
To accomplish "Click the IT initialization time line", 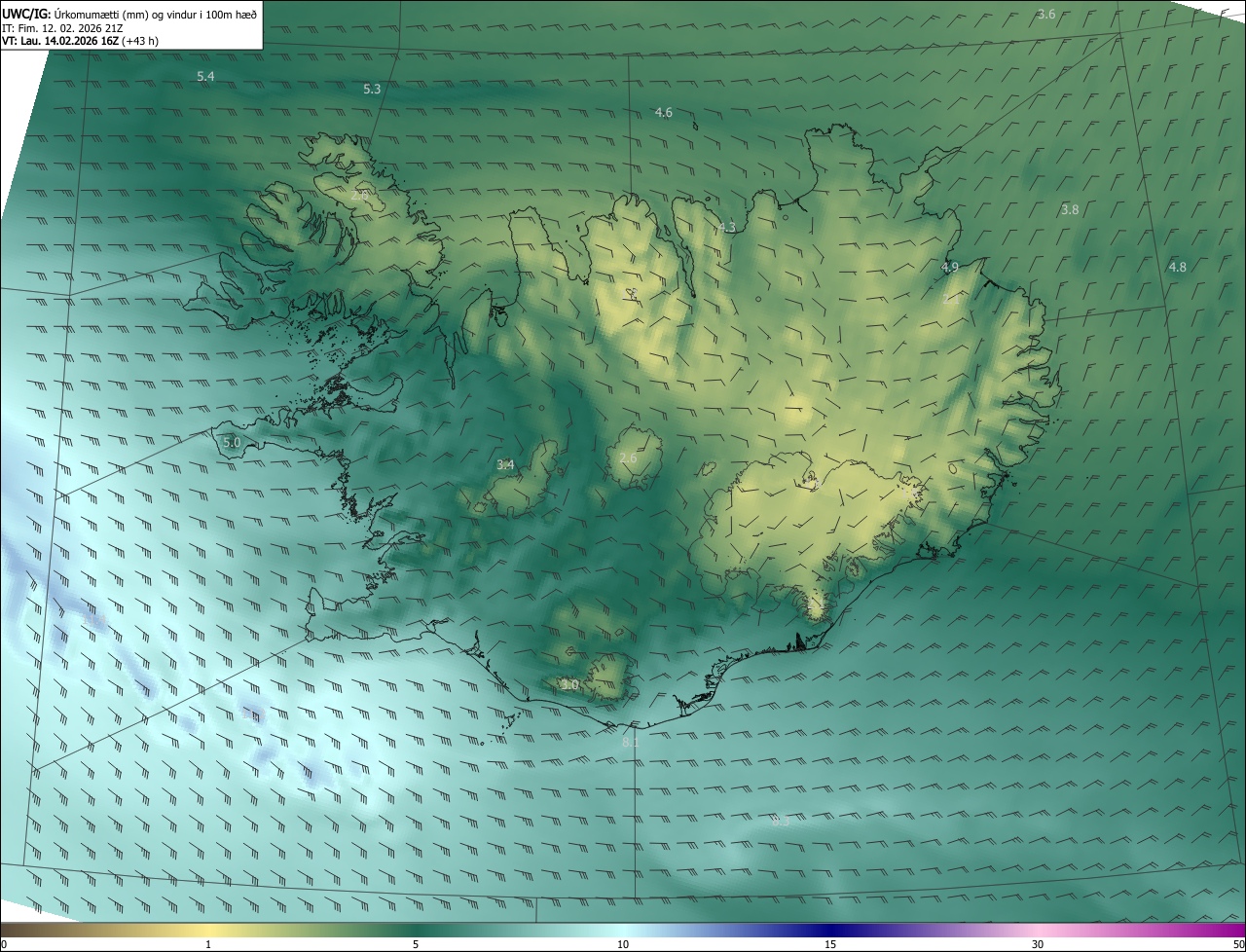I will 62,28.
